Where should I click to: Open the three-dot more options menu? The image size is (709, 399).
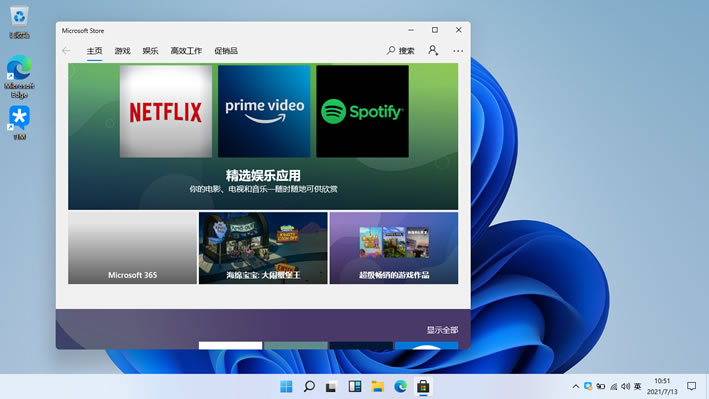click(458, 51)
